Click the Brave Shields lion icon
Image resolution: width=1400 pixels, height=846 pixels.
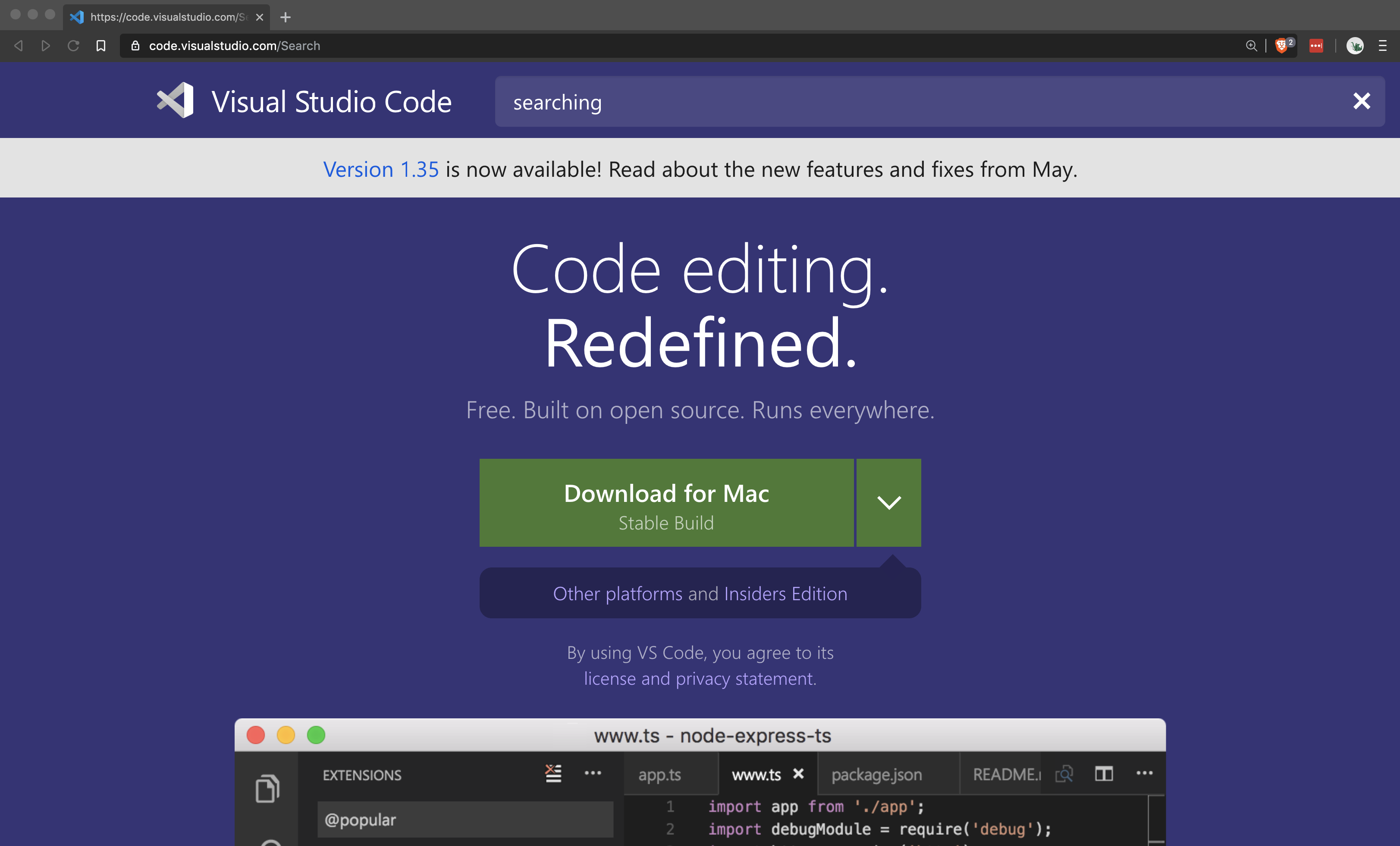pyautogui.click(x=1281, y=46)
